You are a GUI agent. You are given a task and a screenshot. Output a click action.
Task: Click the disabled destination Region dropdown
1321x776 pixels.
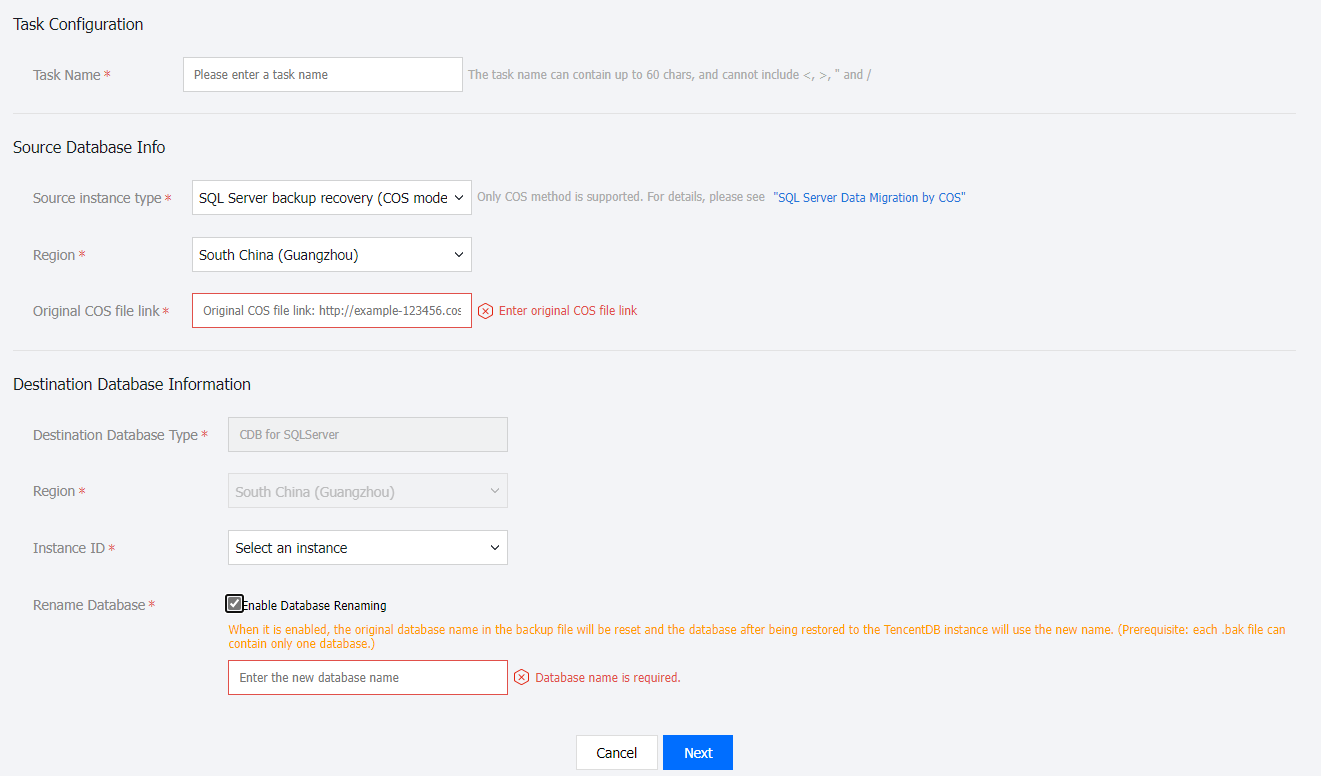(367, 492)
